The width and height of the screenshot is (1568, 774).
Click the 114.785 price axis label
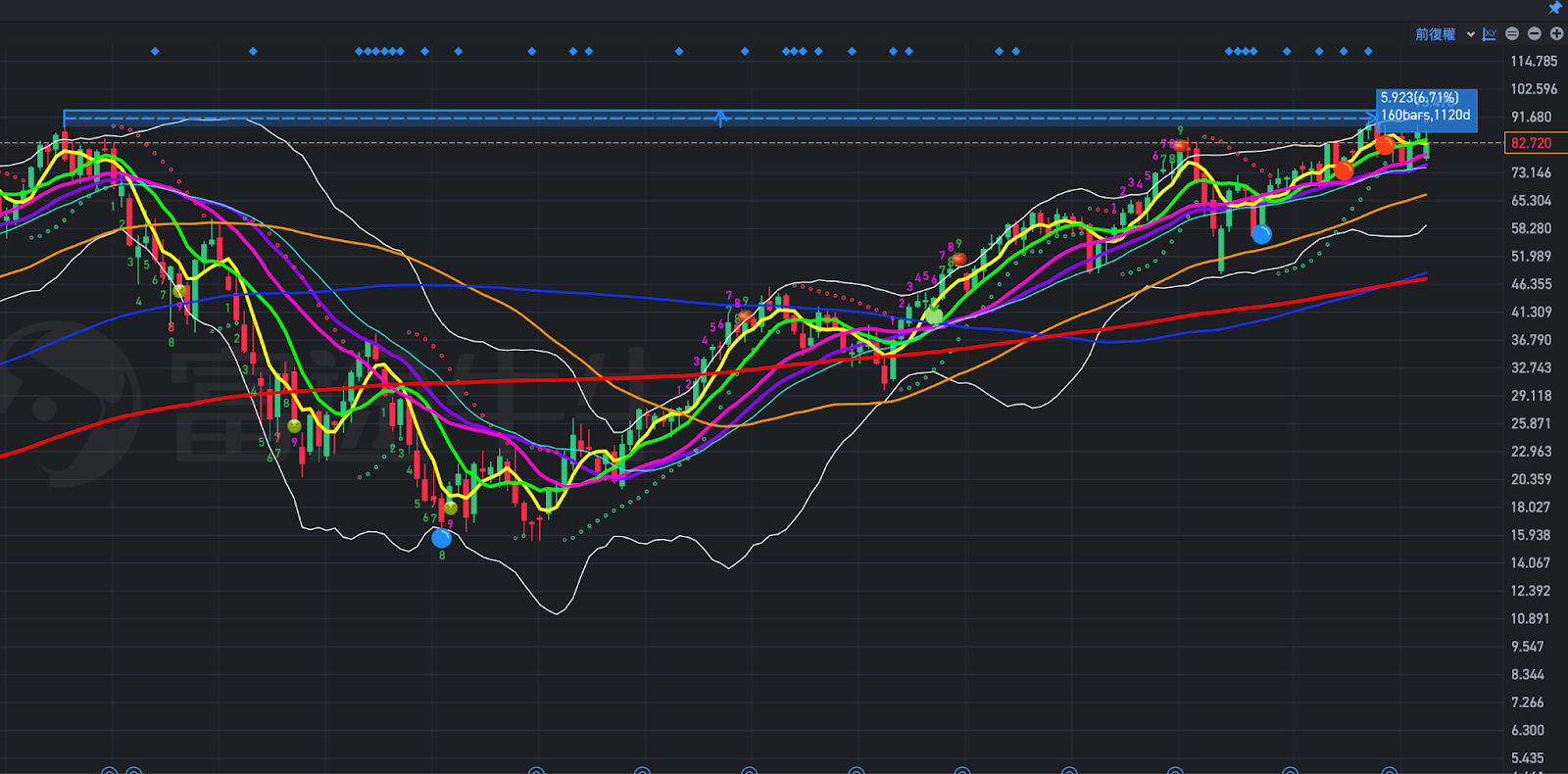pos(1534,61)
